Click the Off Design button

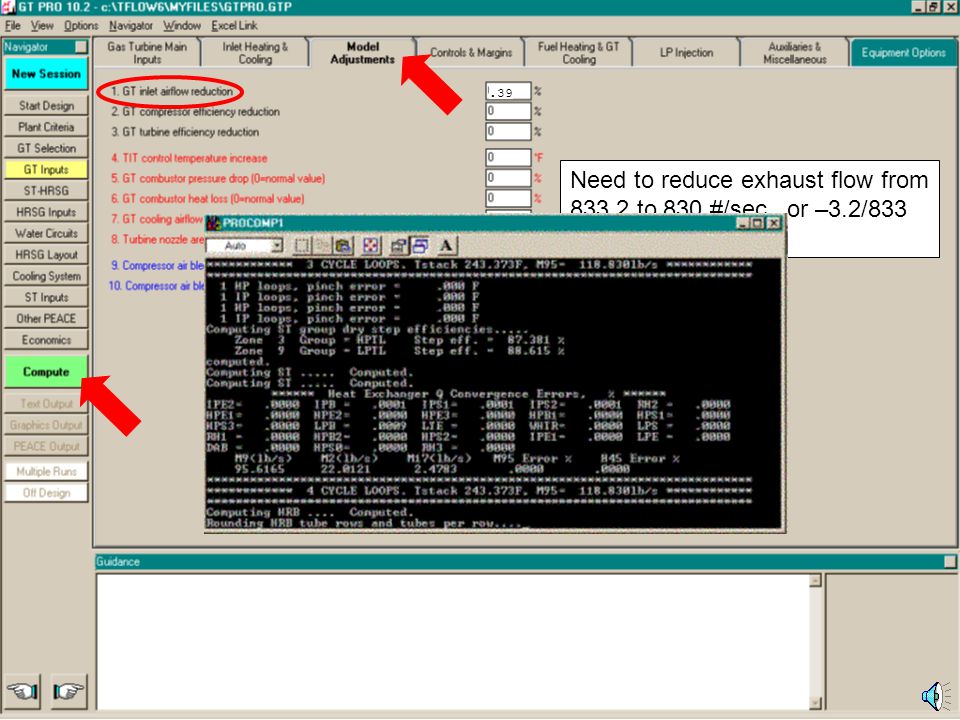pos(46,493)
